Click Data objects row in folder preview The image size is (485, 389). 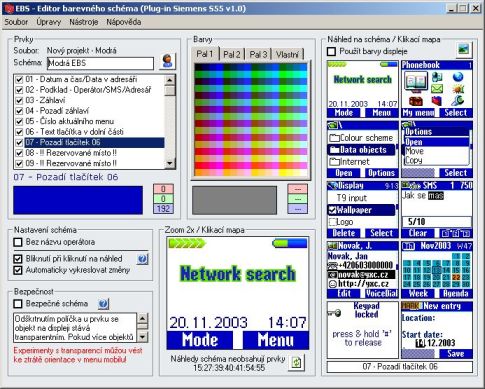coord(362,150)
